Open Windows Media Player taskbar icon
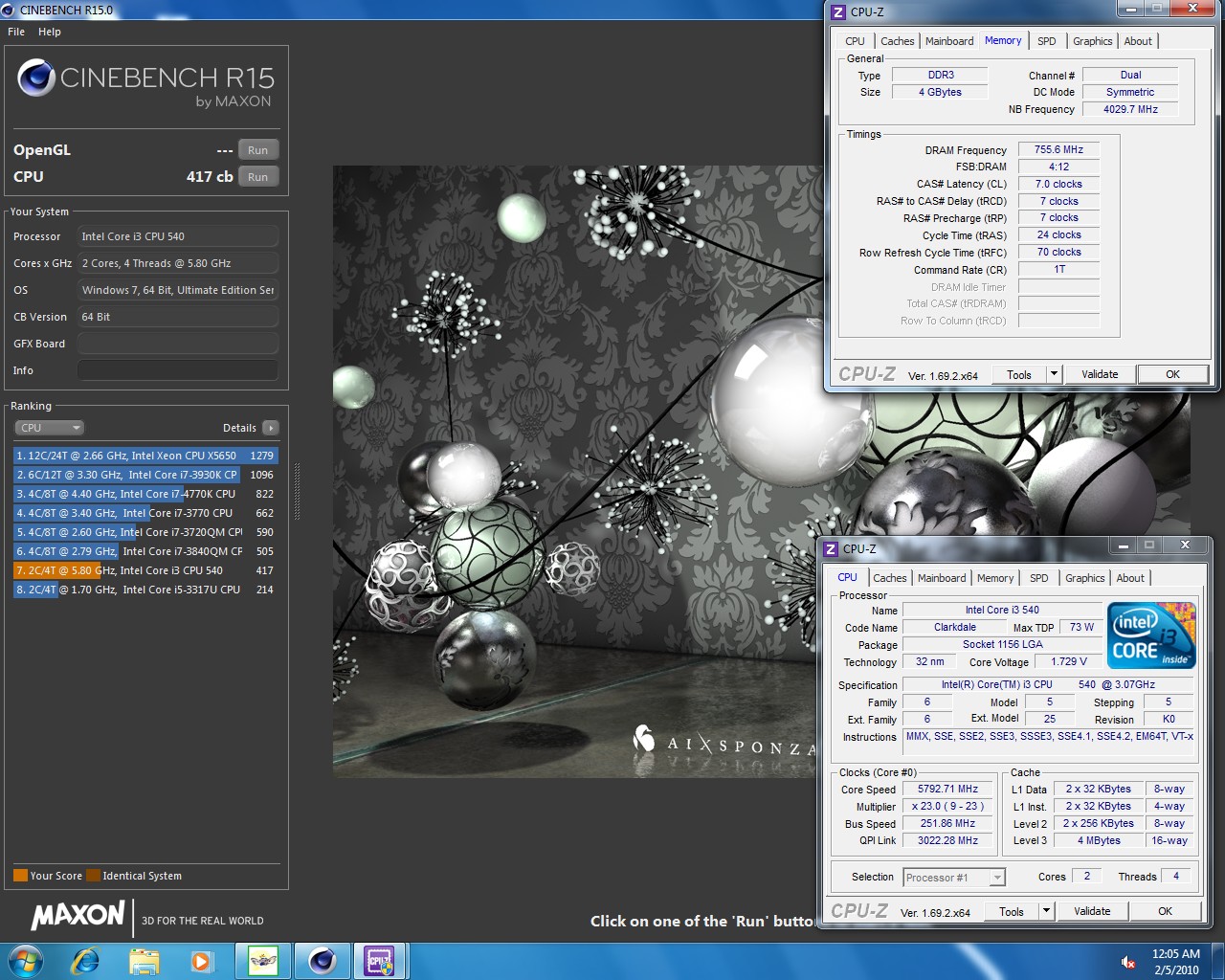 [201, 960]
